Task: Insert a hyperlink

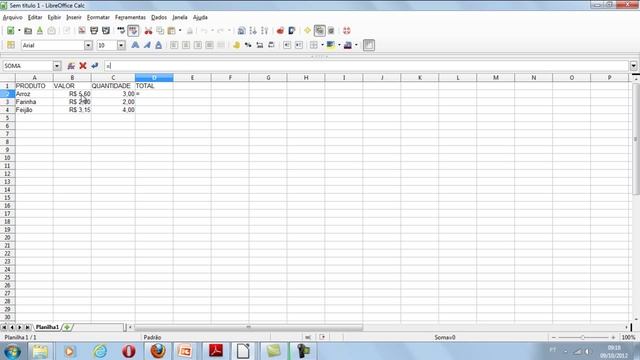Action: (241, 31)
